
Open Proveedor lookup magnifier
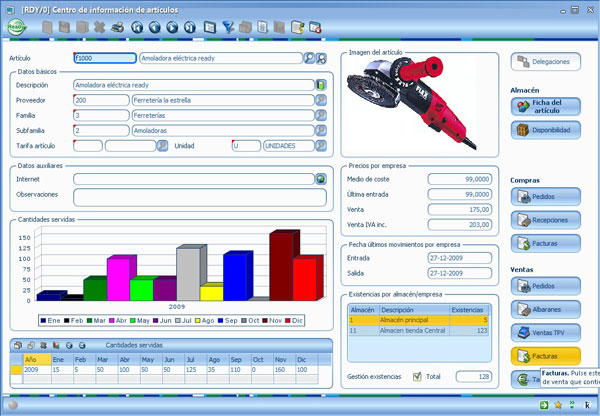coord(321,100)
